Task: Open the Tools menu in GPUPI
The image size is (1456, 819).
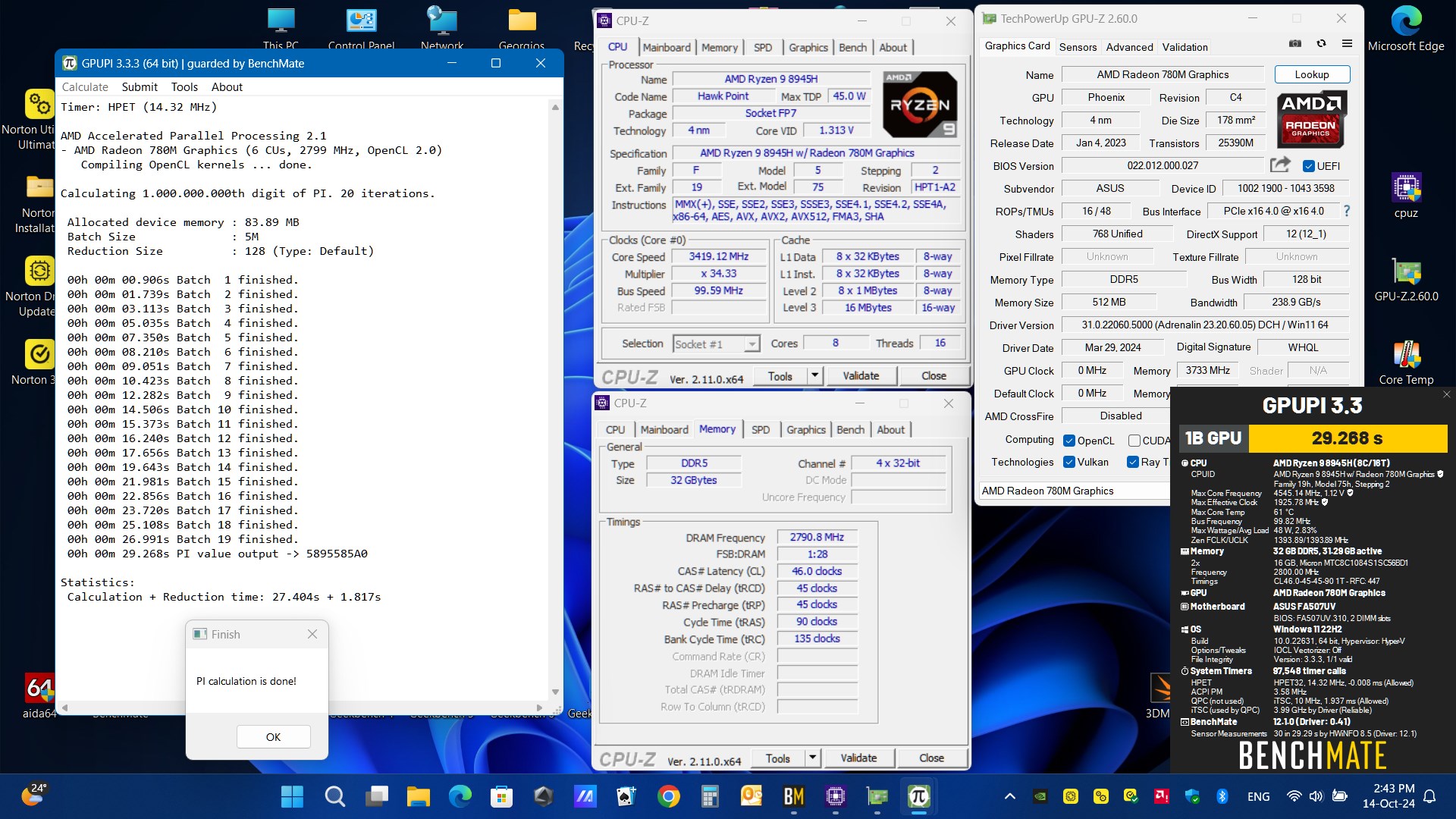Action: pos(184,87)
